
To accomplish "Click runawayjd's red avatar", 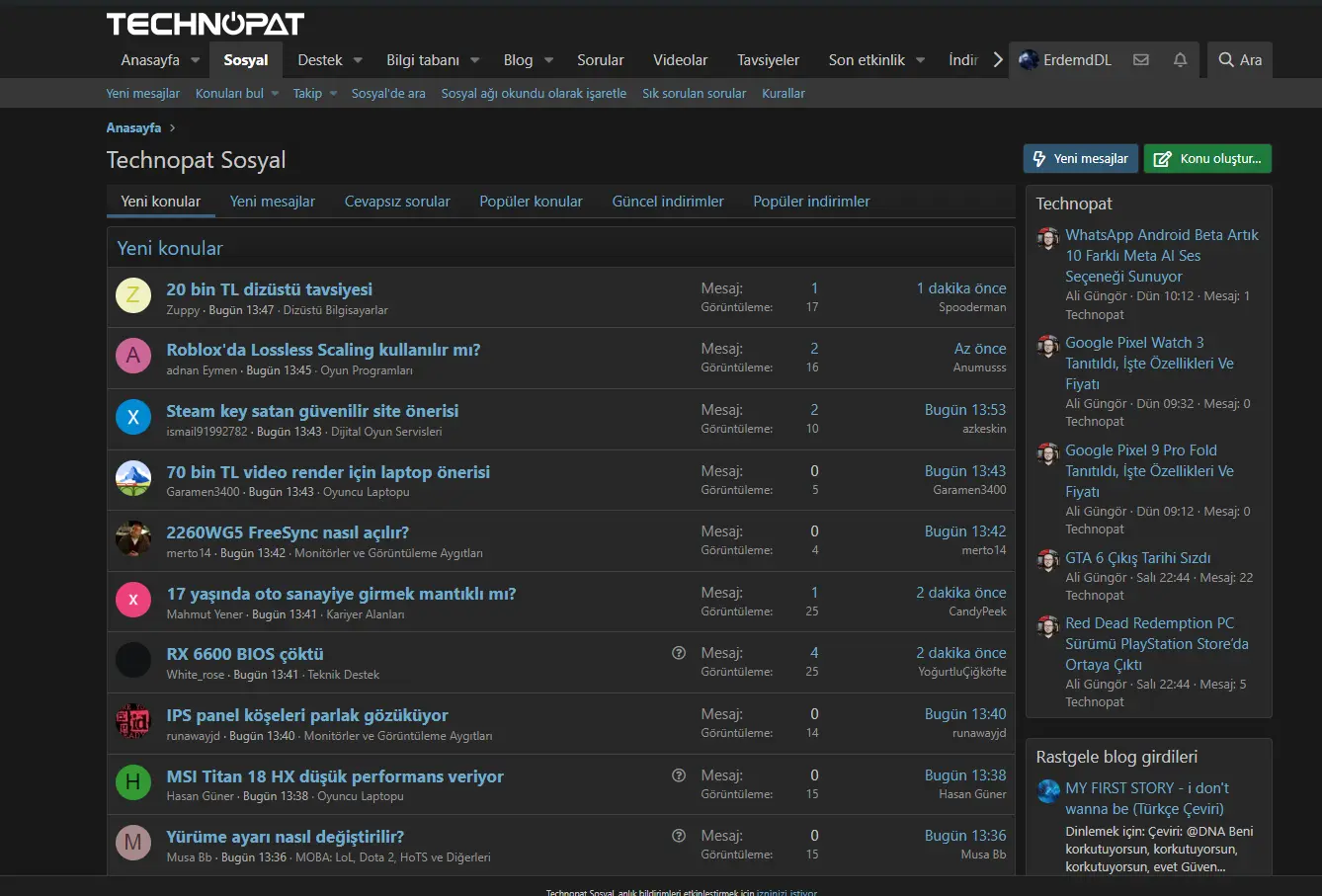I will point(133,721).
